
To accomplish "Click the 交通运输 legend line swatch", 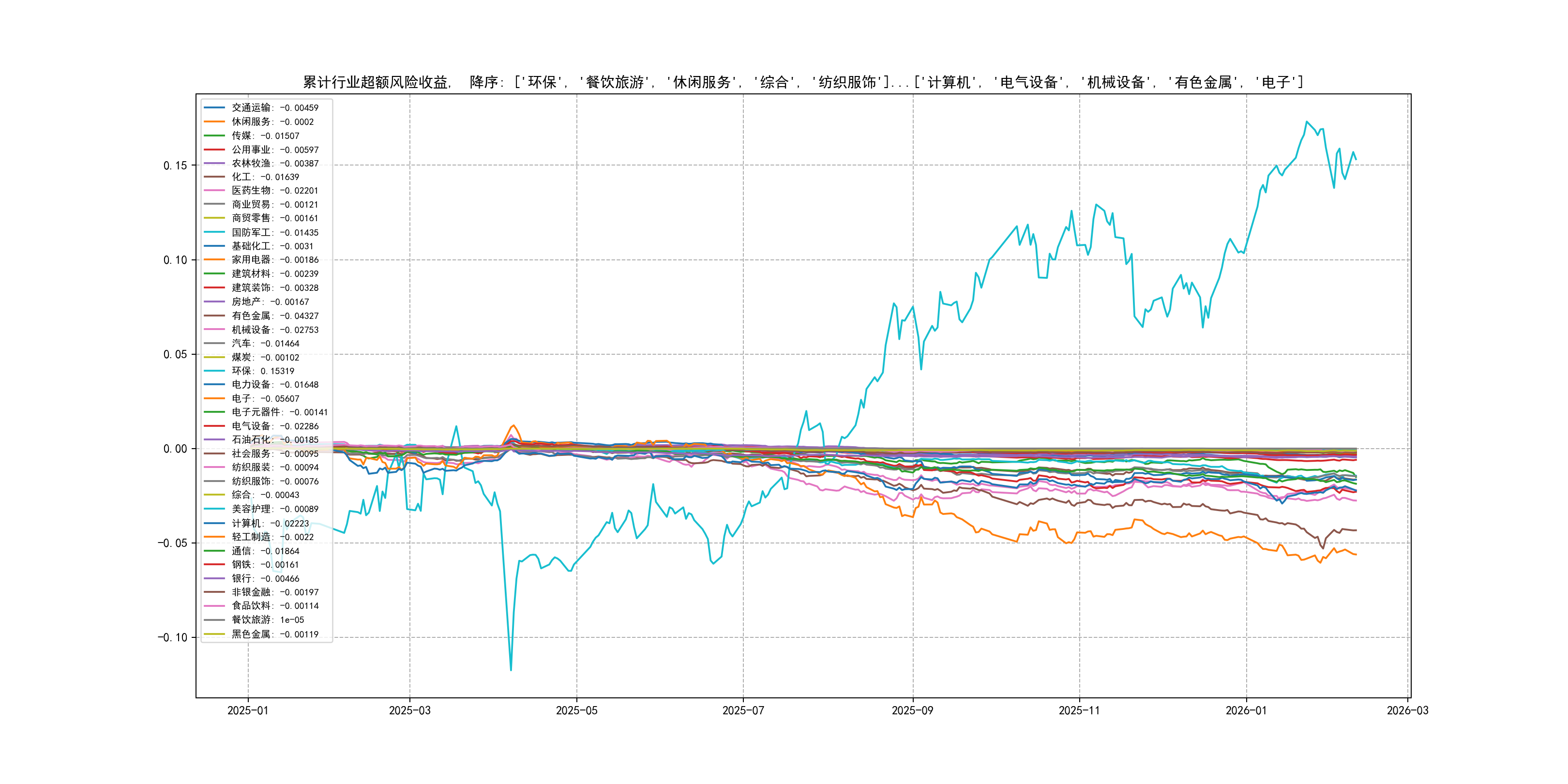I will (214, 108).
